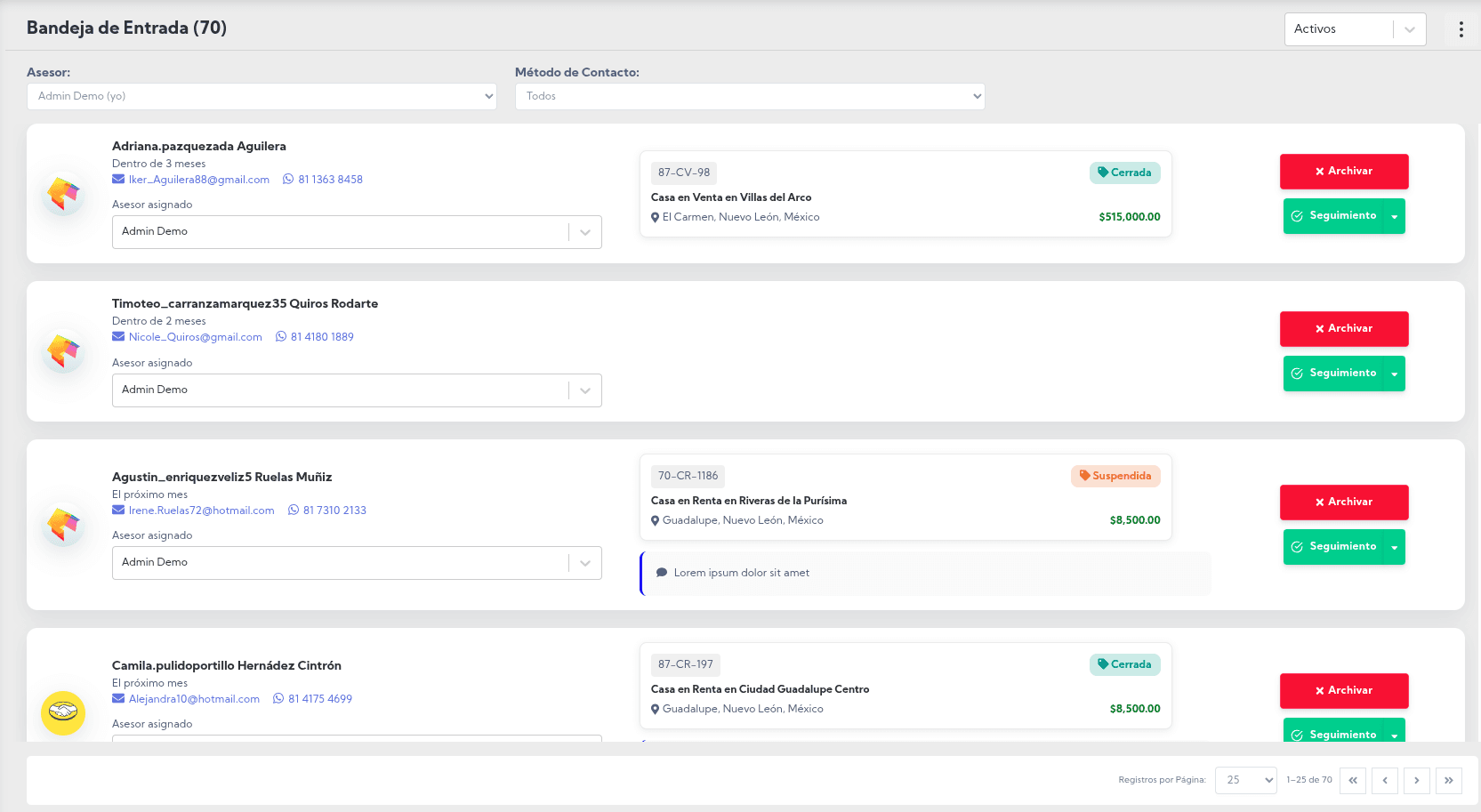
Task: Click Camila's yellow handshake avatar
Action: click(x=63, y=712)
